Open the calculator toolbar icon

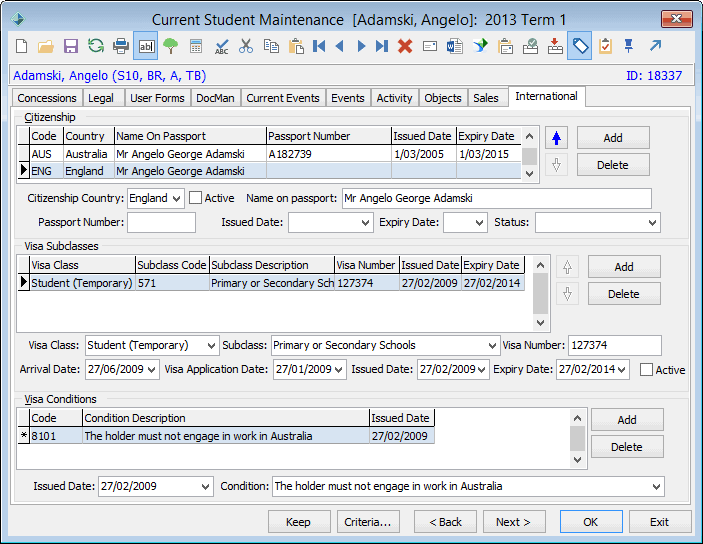tap(196, 46)
